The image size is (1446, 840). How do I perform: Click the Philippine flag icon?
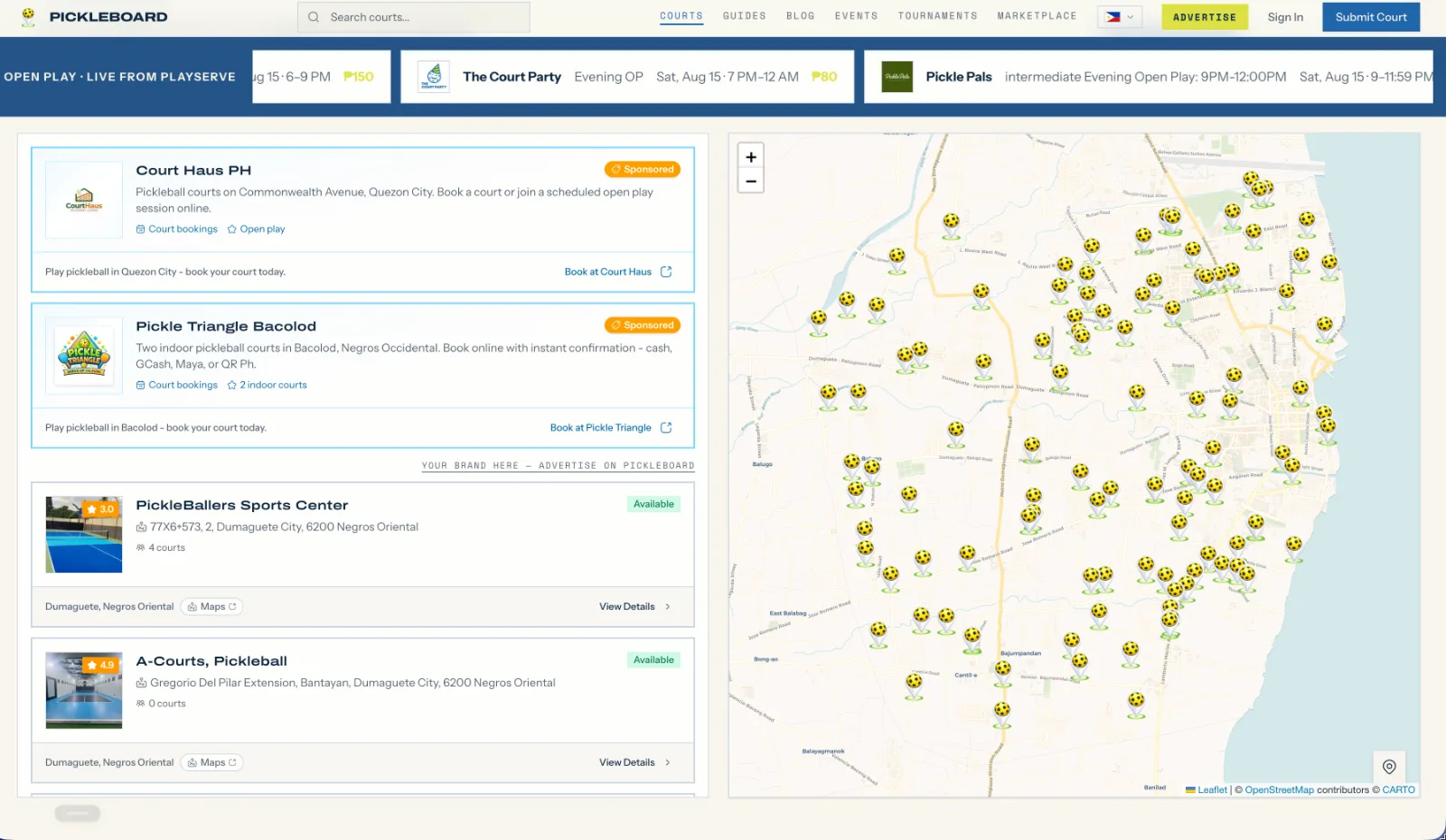click(x=1113, y=17)
